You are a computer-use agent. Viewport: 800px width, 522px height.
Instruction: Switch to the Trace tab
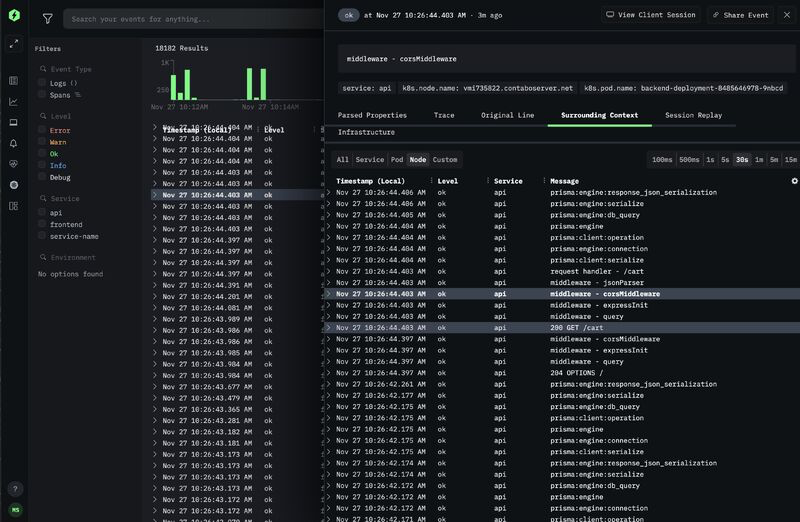pos(444,115)
